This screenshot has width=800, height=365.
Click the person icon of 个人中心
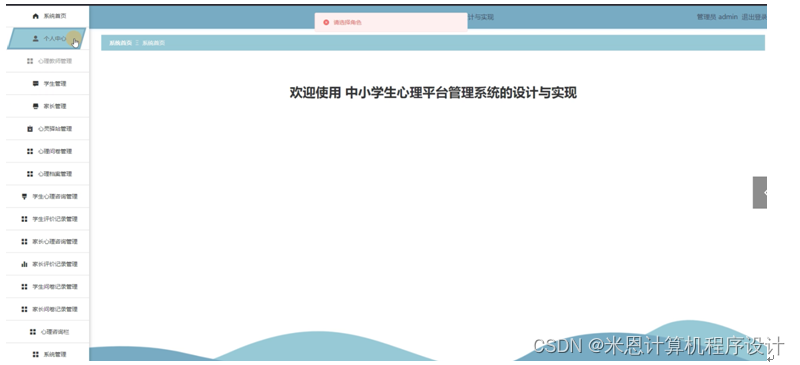point(35,38)
